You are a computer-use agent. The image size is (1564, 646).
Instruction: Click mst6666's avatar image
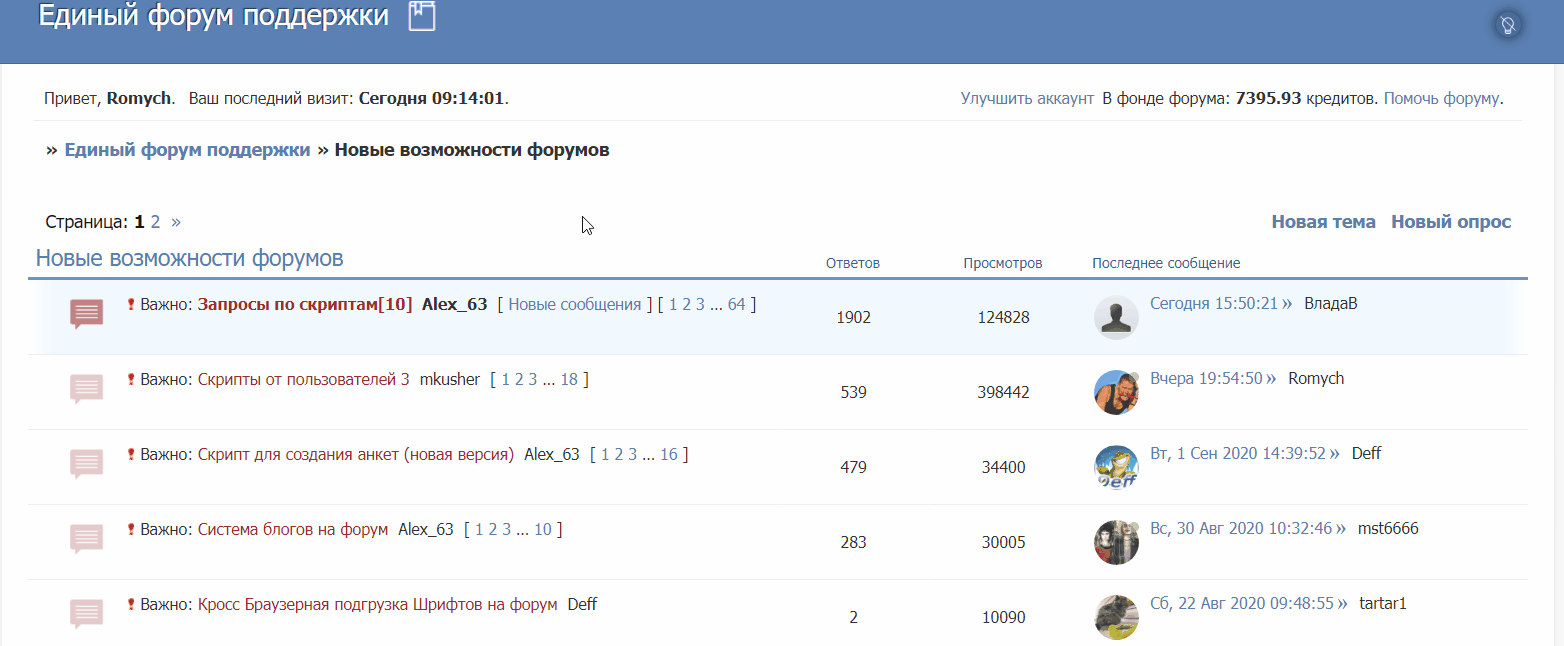(1116, 542)
